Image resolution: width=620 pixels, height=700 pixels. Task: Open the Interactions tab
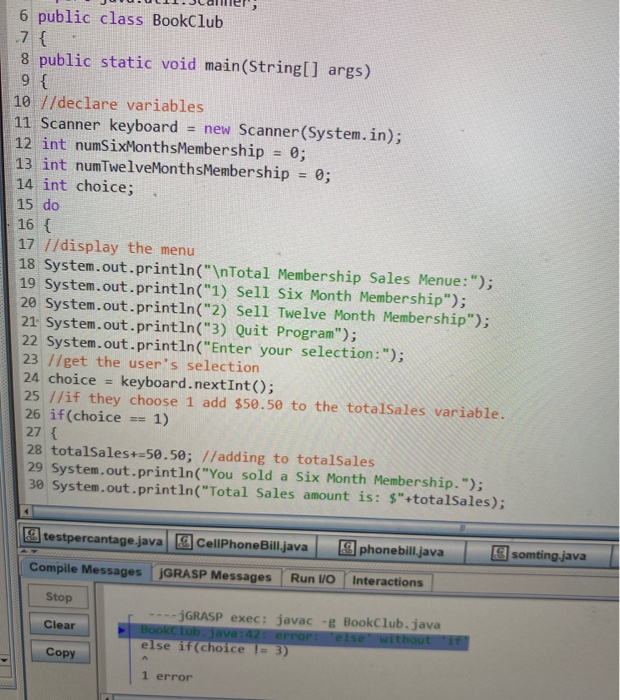point(387,581)
